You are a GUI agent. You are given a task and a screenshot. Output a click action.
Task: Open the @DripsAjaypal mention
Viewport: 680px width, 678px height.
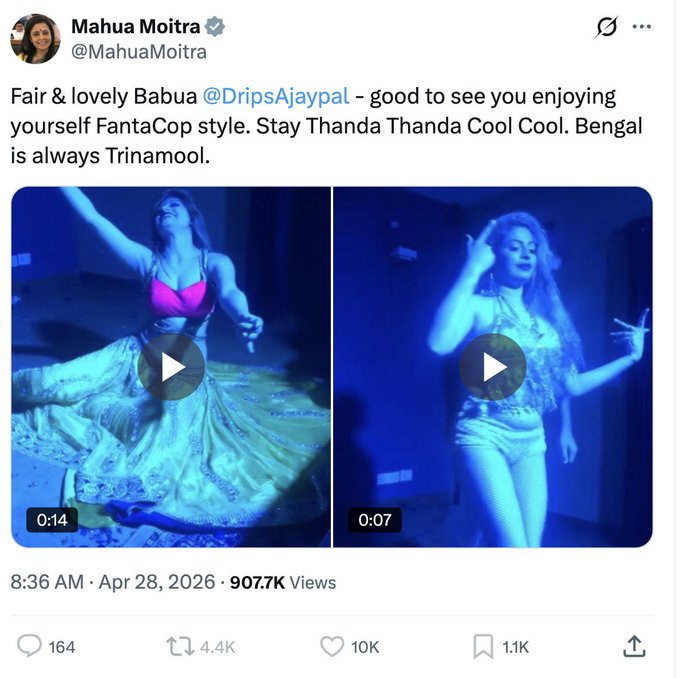coord(276,97)
